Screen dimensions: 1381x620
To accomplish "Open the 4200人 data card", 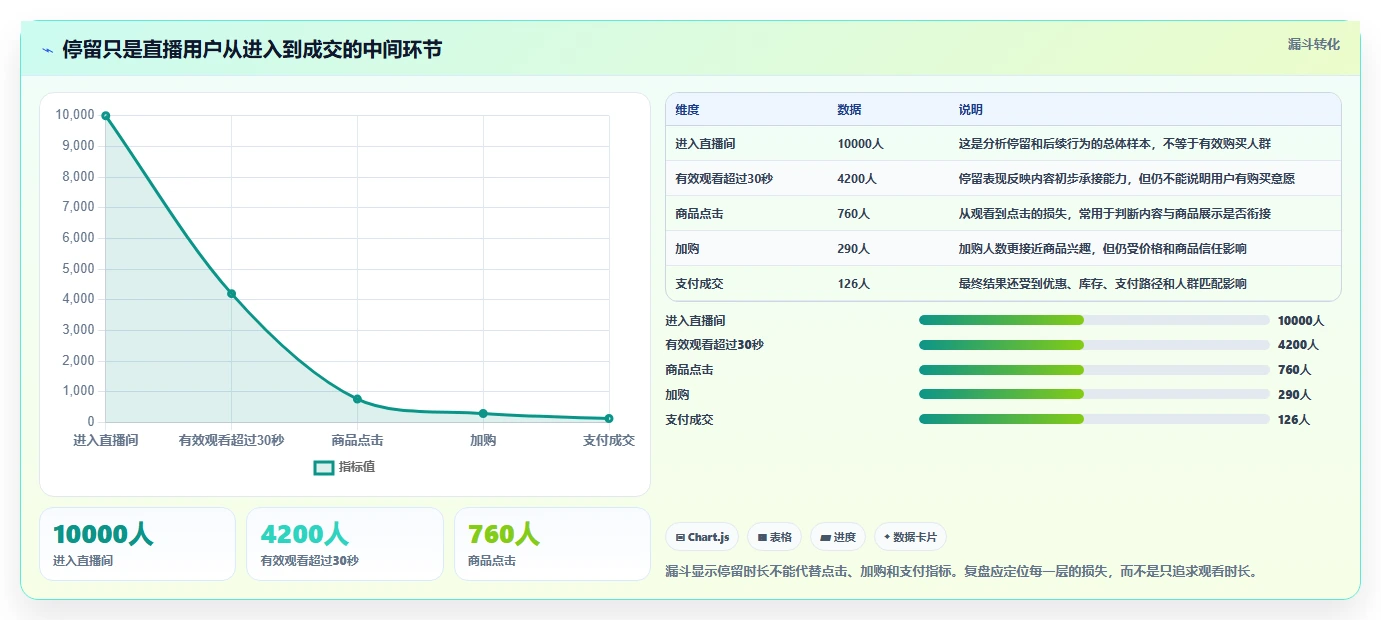I will coord(344,544).
